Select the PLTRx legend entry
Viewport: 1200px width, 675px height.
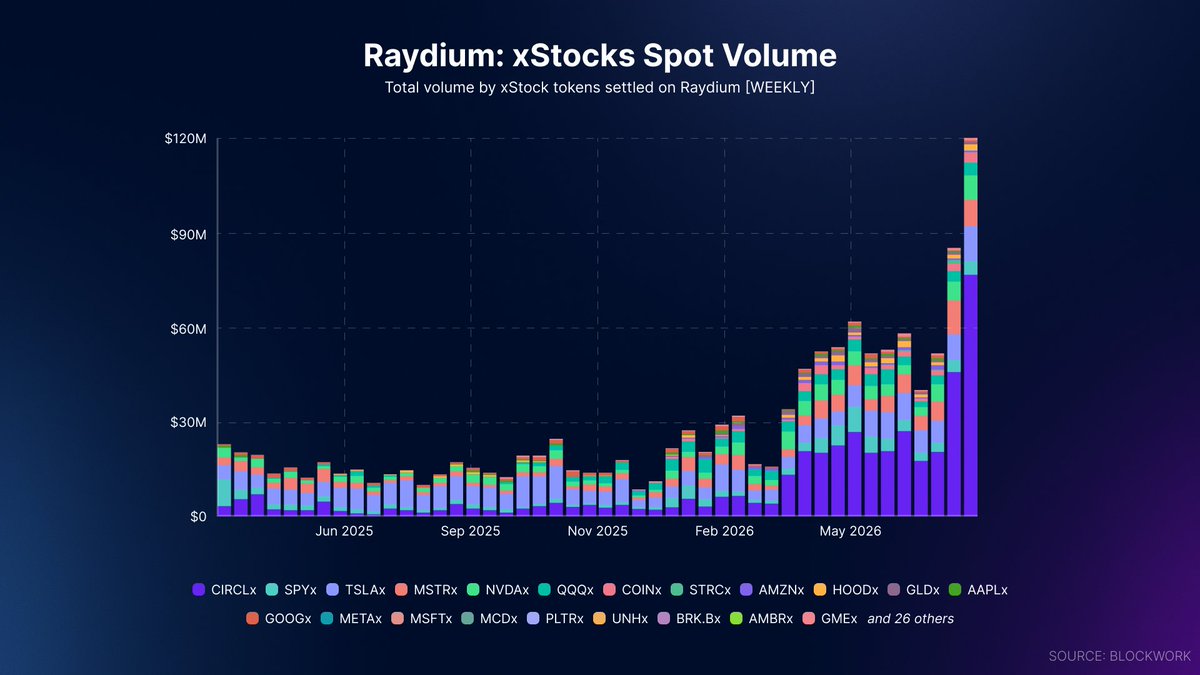tap(556, 619)
